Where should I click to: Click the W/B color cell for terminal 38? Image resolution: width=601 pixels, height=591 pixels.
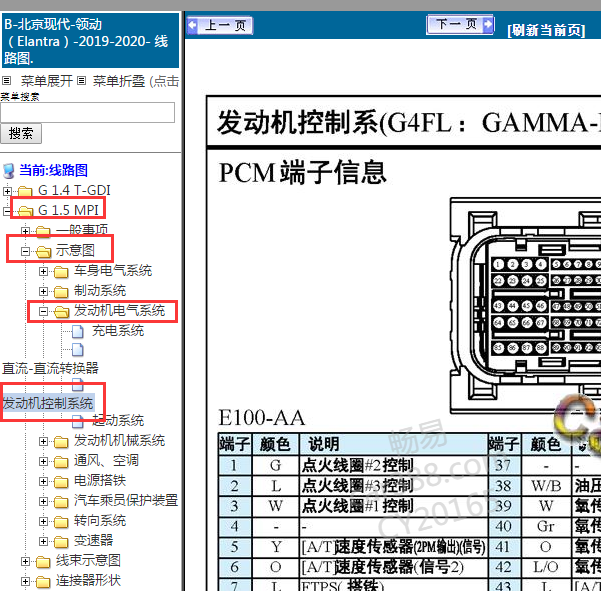(x=546, y=486)
